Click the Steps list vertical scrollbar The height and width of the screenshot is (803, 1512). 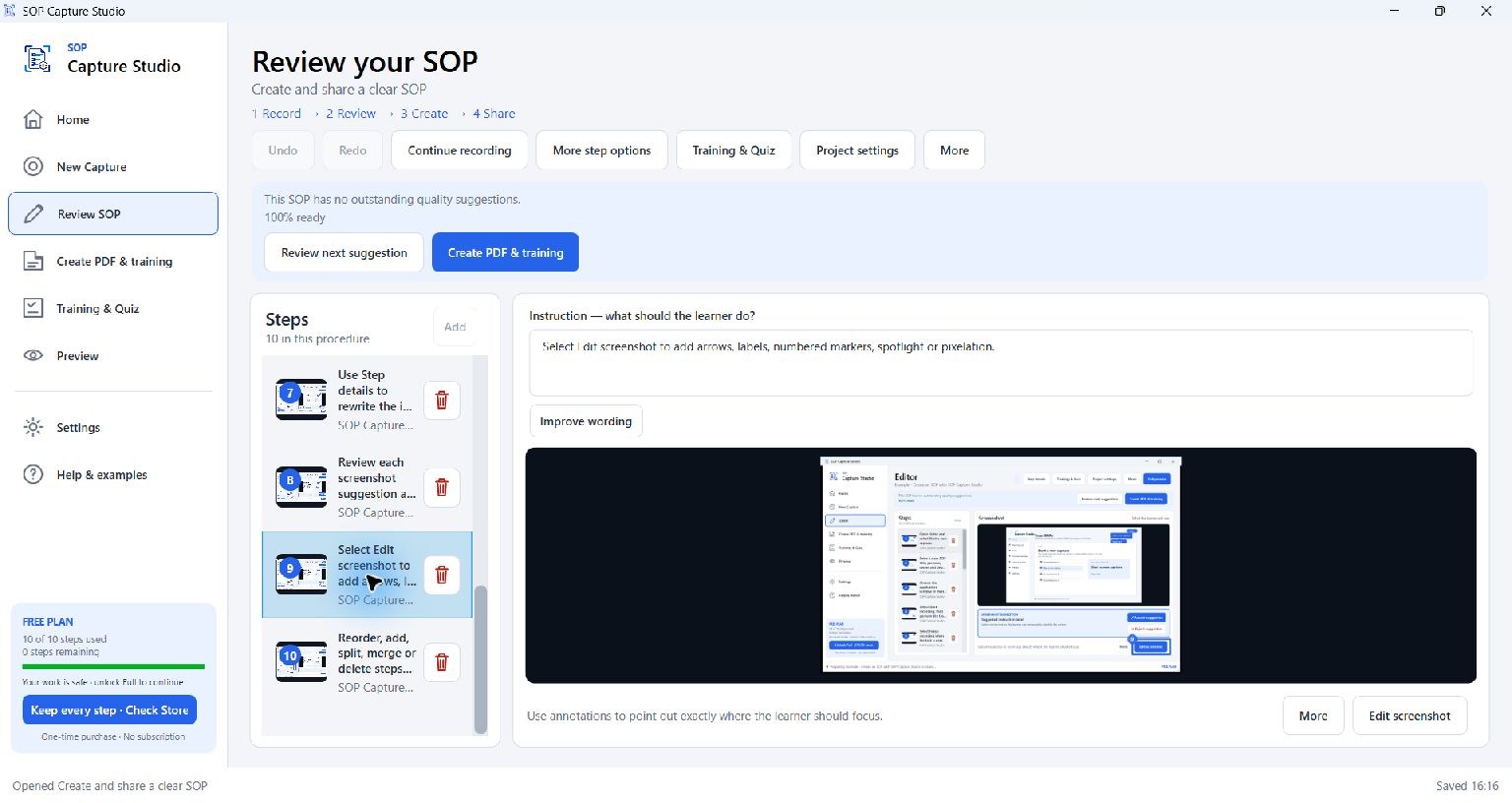coord(480,660)
